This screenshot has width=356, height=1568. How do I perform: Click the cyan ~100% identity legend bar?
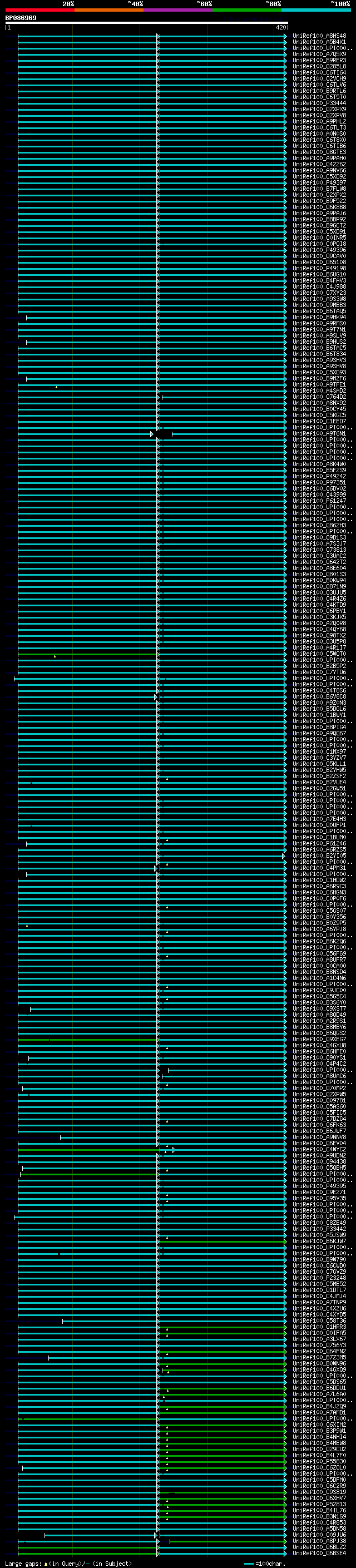point(317,10)
